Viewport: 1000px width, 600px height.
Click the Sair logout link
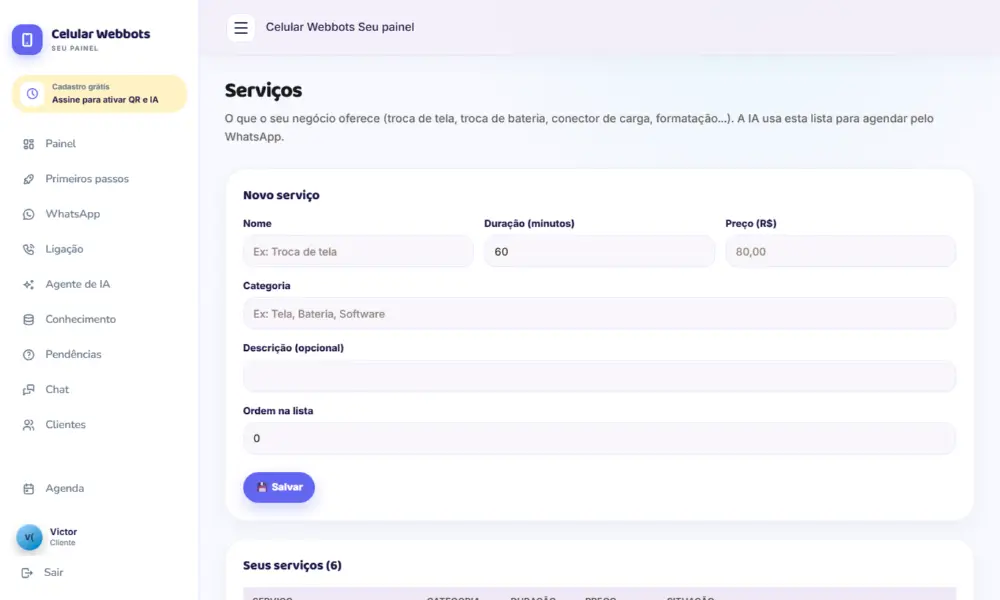tap(54, 573)
